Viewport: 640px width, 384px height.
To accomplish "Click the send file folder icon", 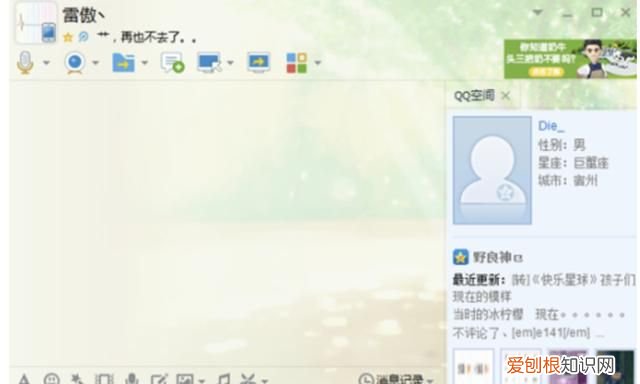I will (123, 62).
